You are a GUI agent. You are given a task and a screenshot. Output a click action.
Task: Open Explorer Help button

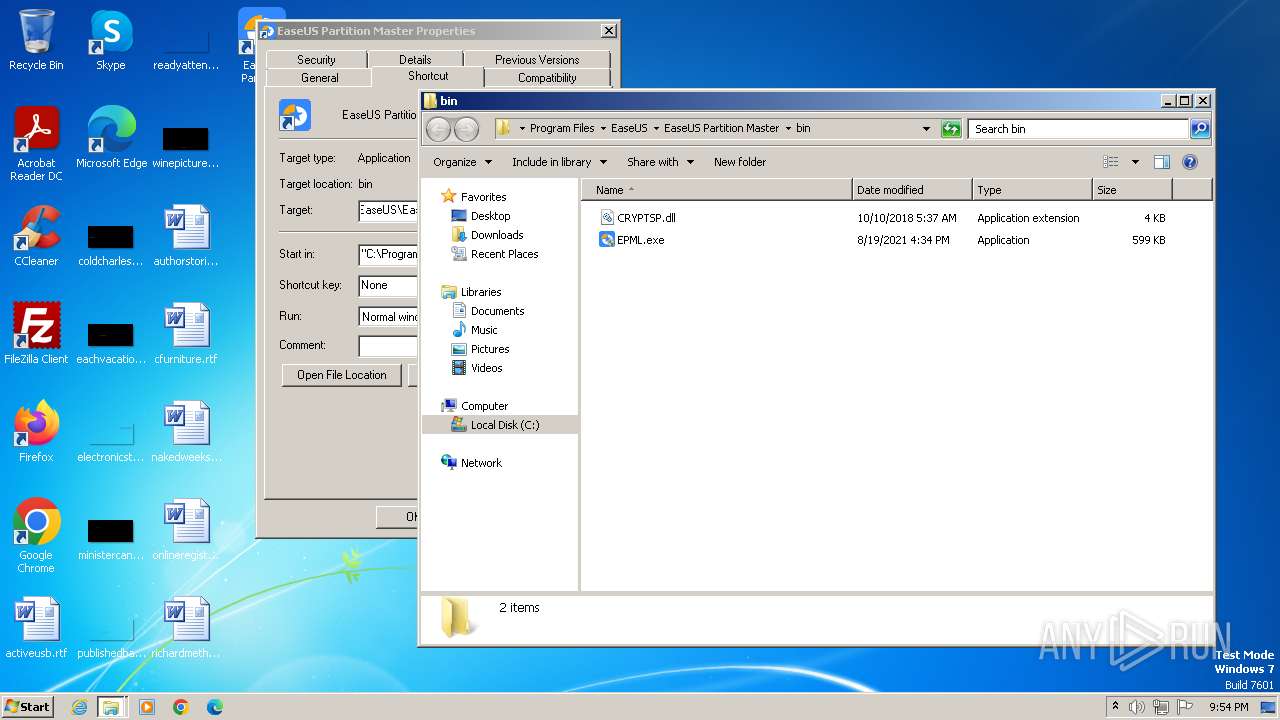point(1190,162)
